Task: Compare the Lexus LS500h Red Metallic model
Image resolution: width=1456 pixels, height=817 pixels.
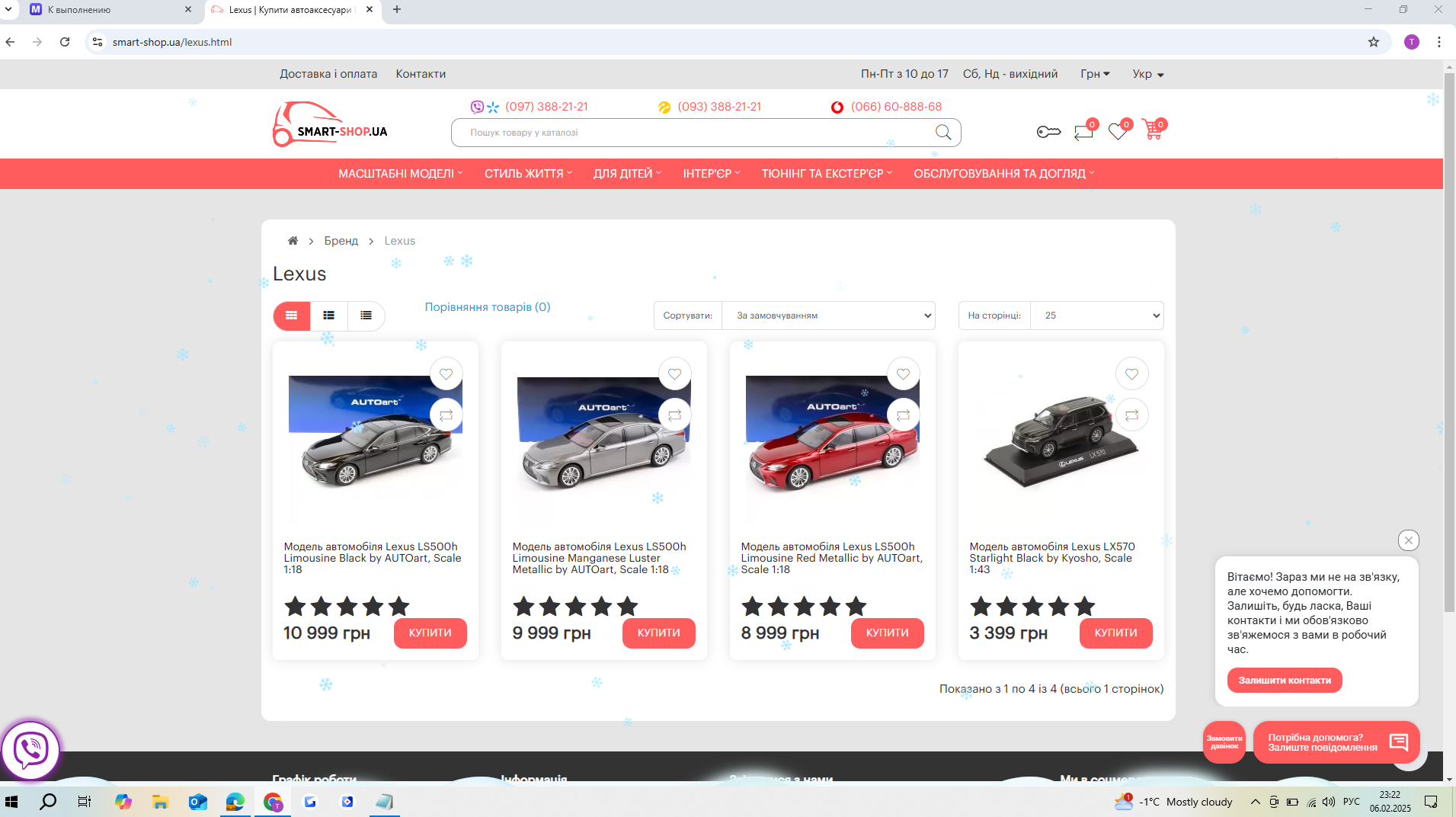Action: [x=903, y=415]
